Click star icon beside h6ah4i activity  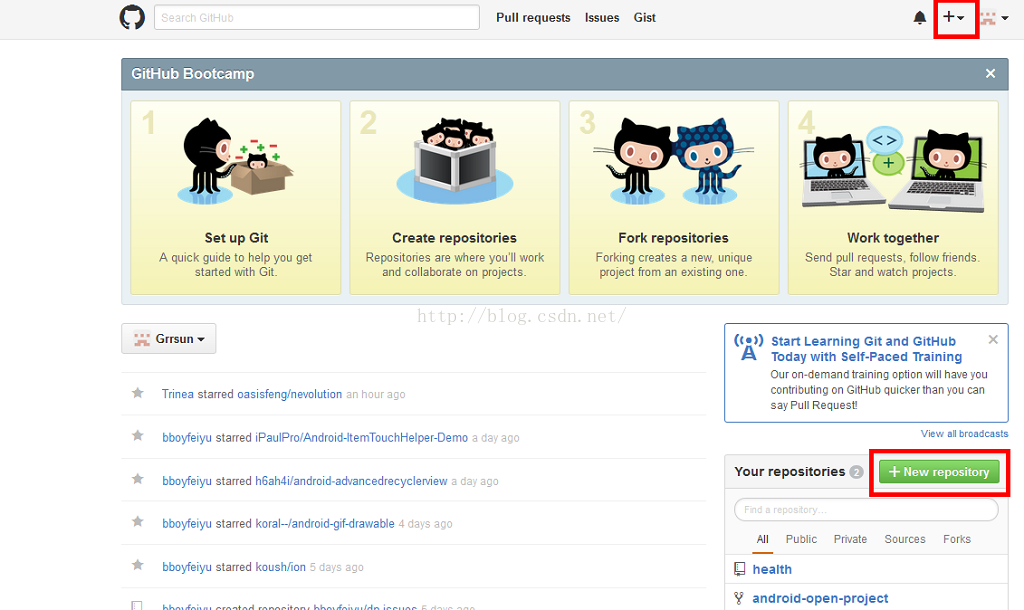[x=138, y=479]
